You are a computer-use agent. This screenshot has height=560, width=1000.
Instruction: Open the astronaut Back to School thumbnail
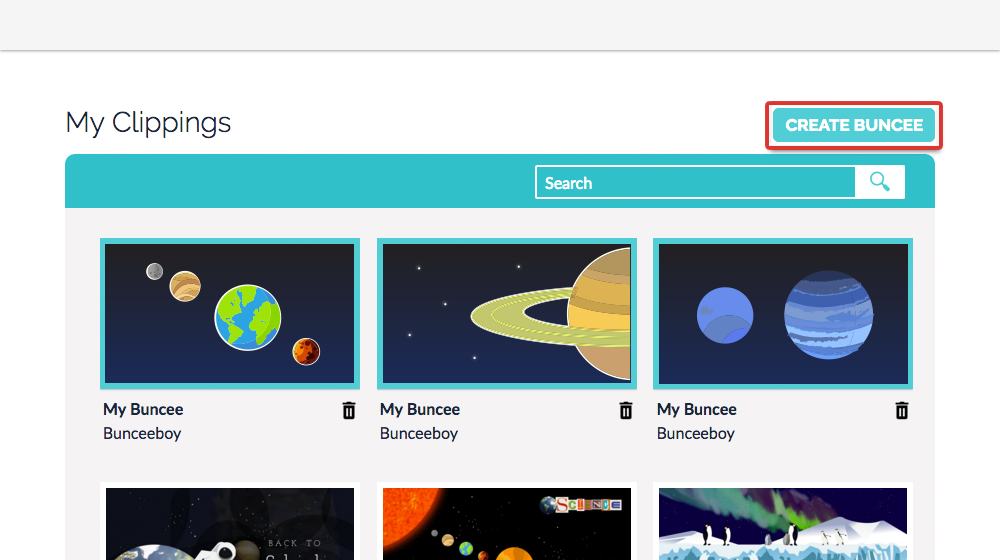pyautogui.click(x=230, y=523)
